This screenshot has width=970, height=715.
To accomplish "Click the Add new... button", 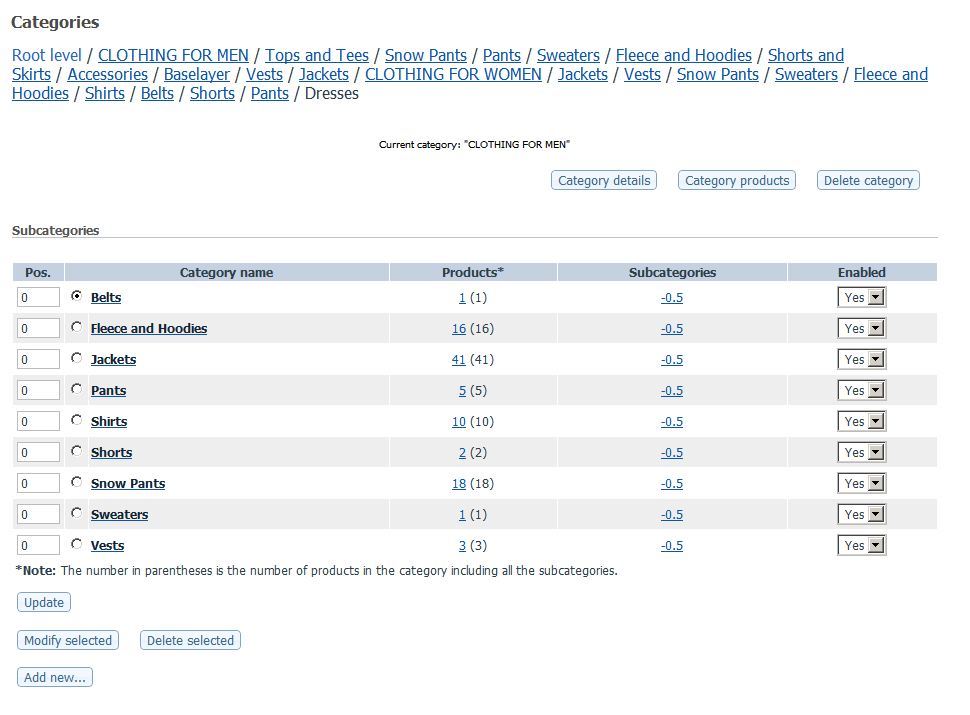I will (x=55, y=678).
